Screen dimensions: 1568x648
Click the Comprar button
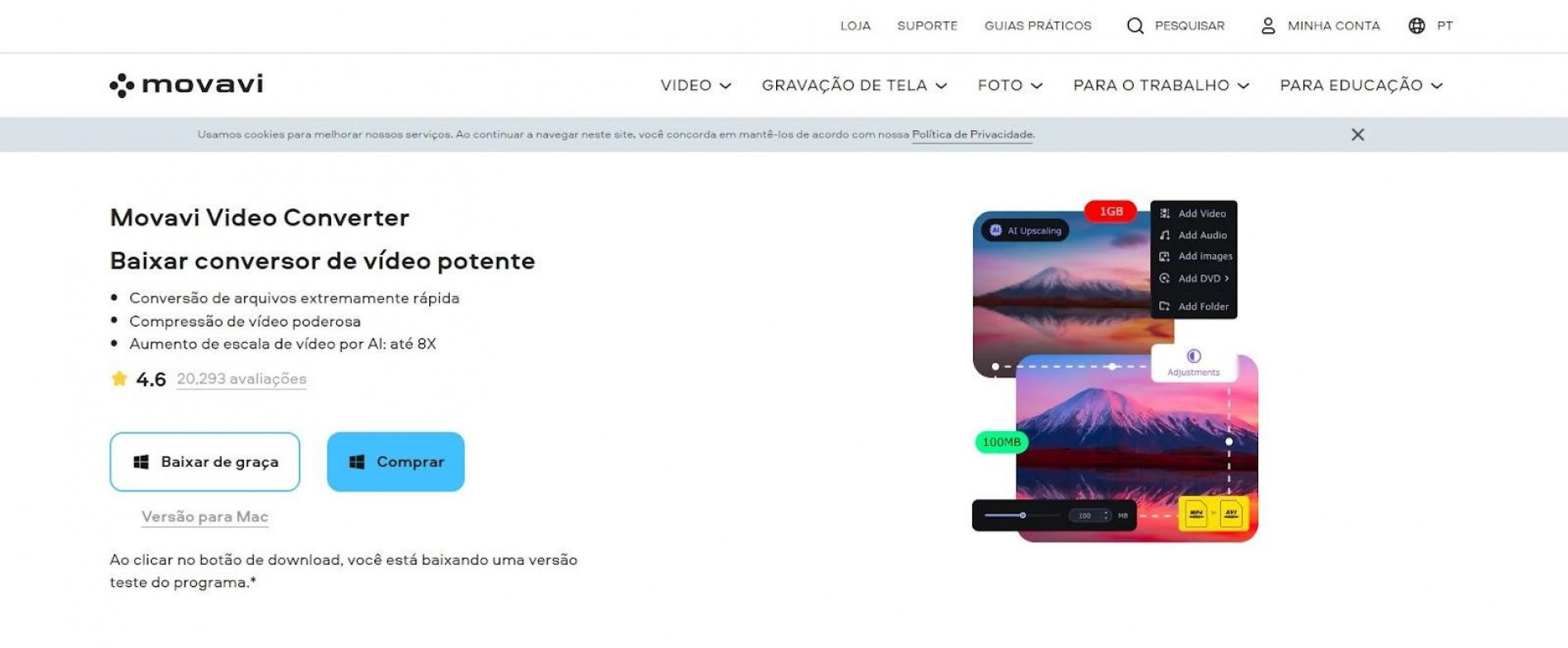pyautogui.click(x=396, y=462)
